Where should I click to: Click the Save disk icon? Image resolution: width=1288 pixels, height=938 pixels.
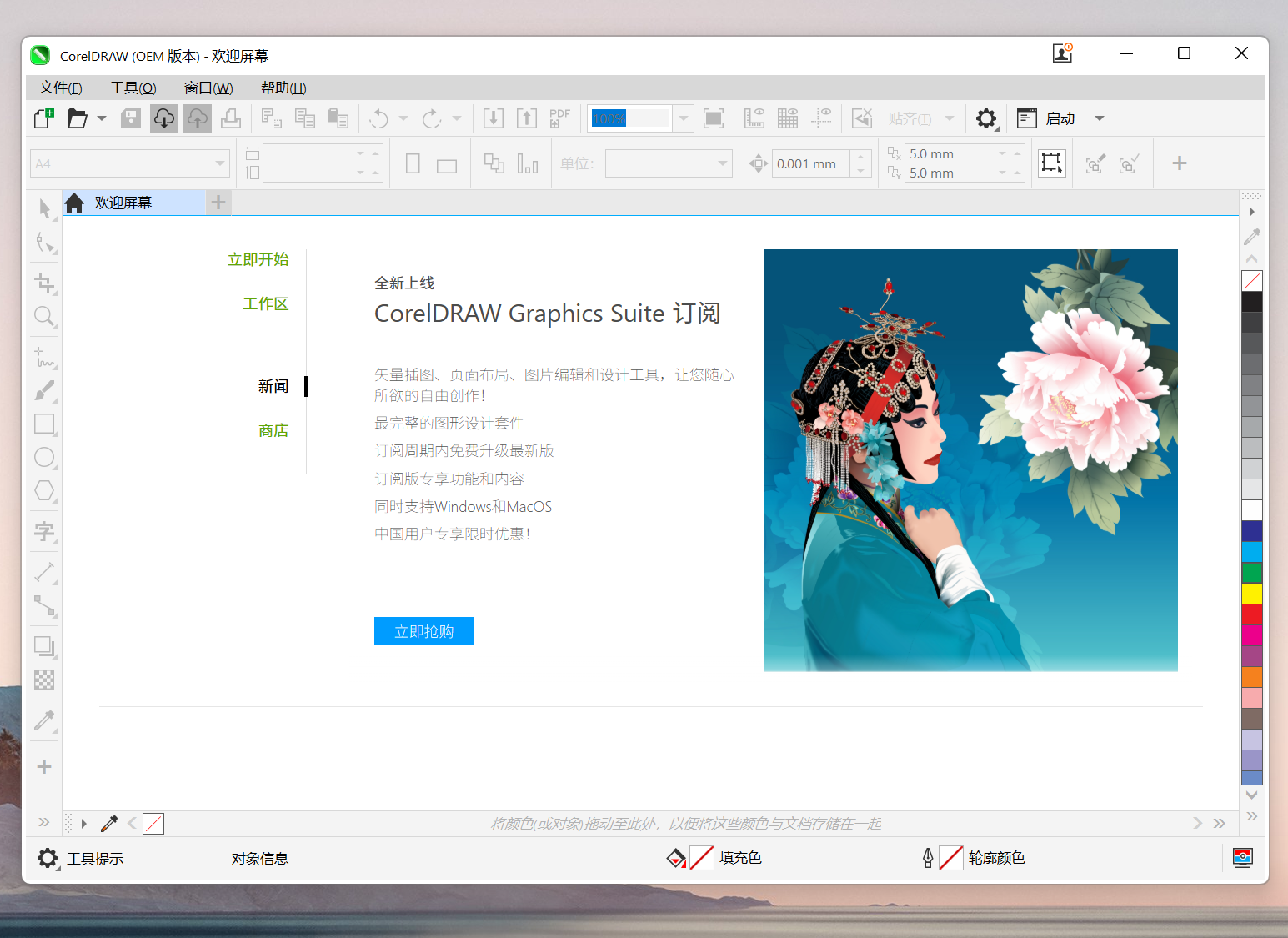(x=131, y=118)
